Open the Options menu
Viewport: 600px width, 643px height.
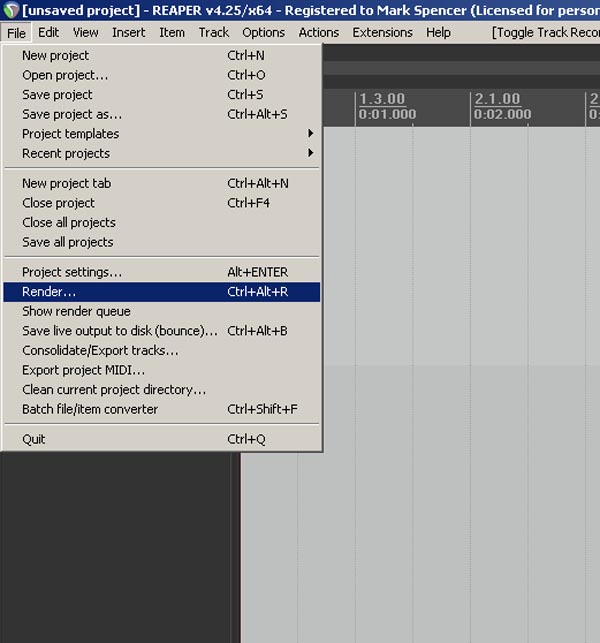(263, 32)
